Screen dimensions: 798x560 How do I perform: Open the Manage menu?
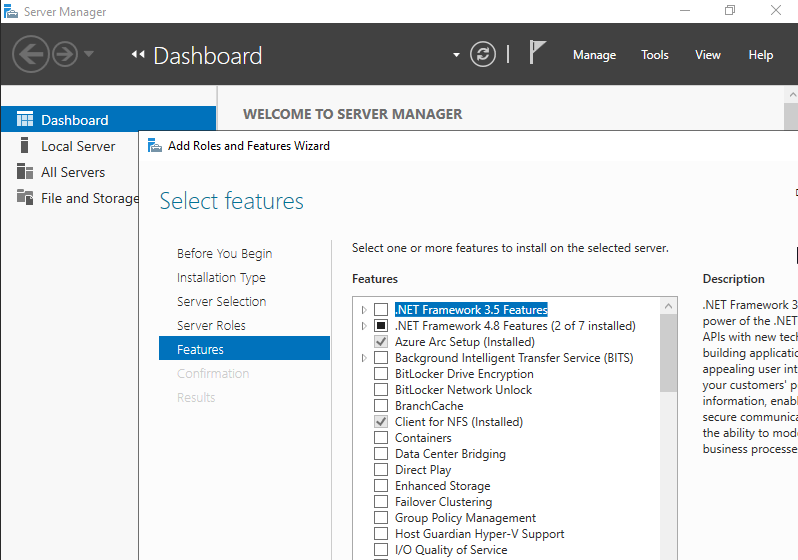pos(594,55)
